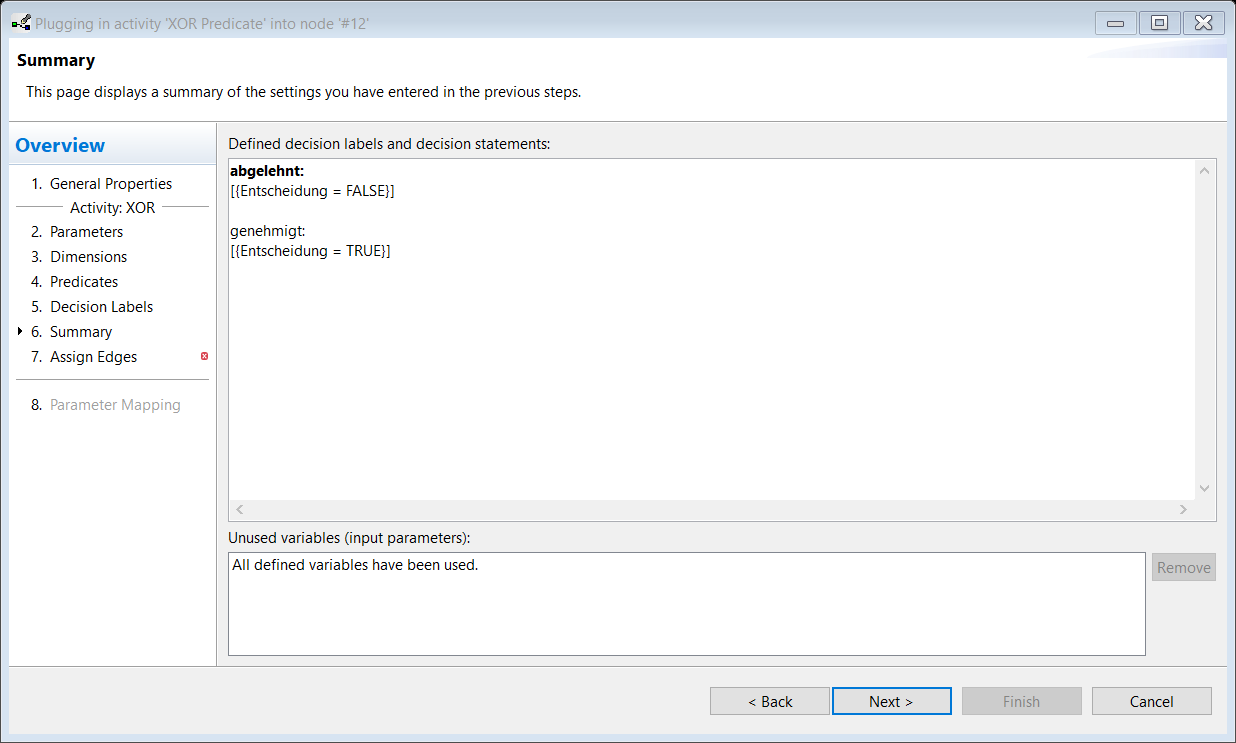1236x743 pixels.
Task: Click the left arrow of the horizontal scrollbar
Action: click(x=240, y=510)
